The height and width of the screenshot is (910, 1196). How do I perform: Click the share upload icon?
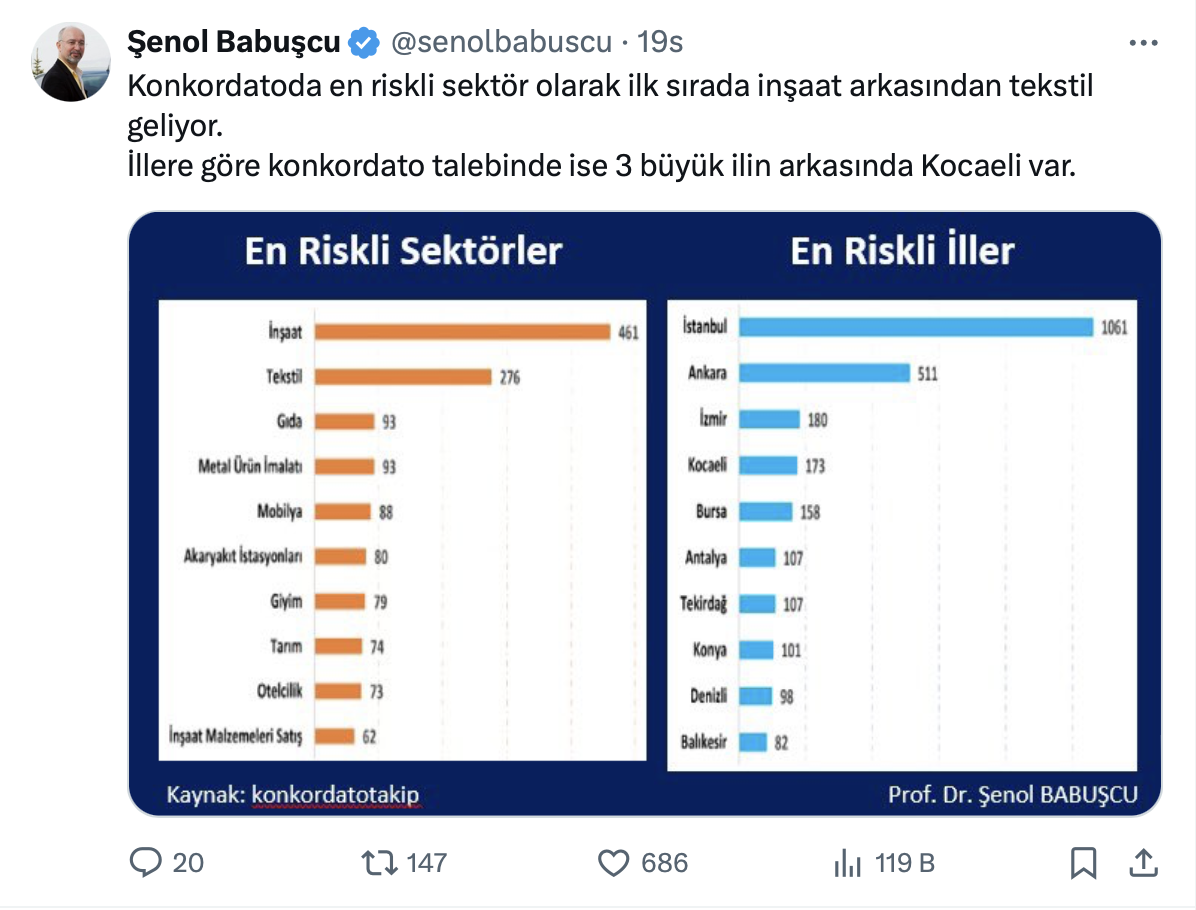tap(1143, 862)
